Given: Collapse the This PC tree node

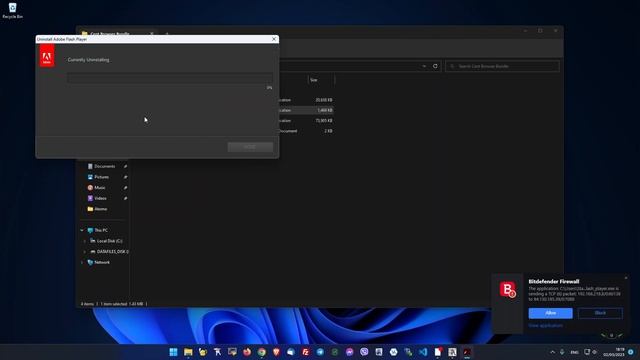Looking at the screenshot, I should click(82, 230).
